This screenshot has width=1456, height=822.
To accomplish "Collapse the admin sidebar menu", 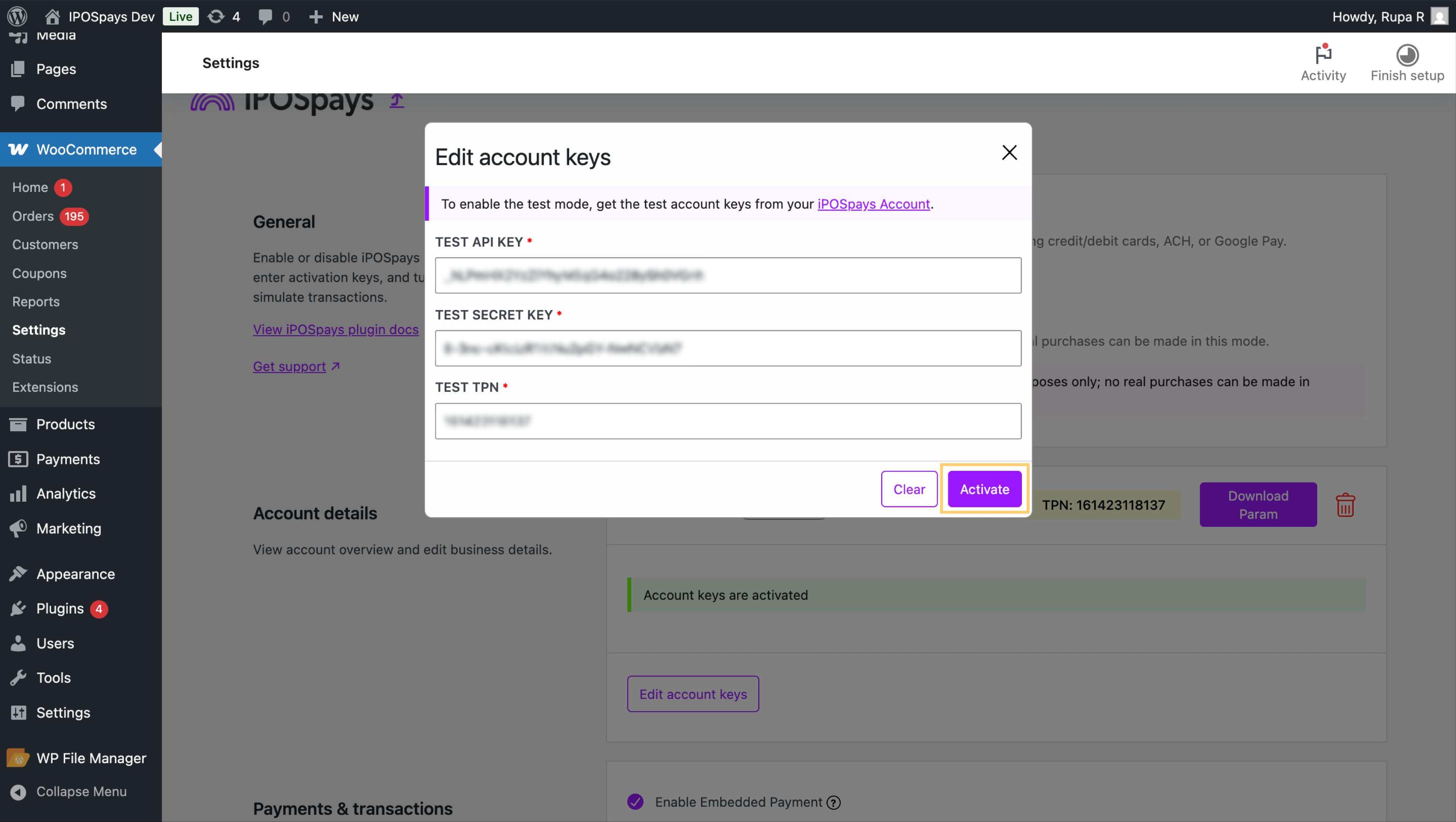I will click(x=81, y=792).
